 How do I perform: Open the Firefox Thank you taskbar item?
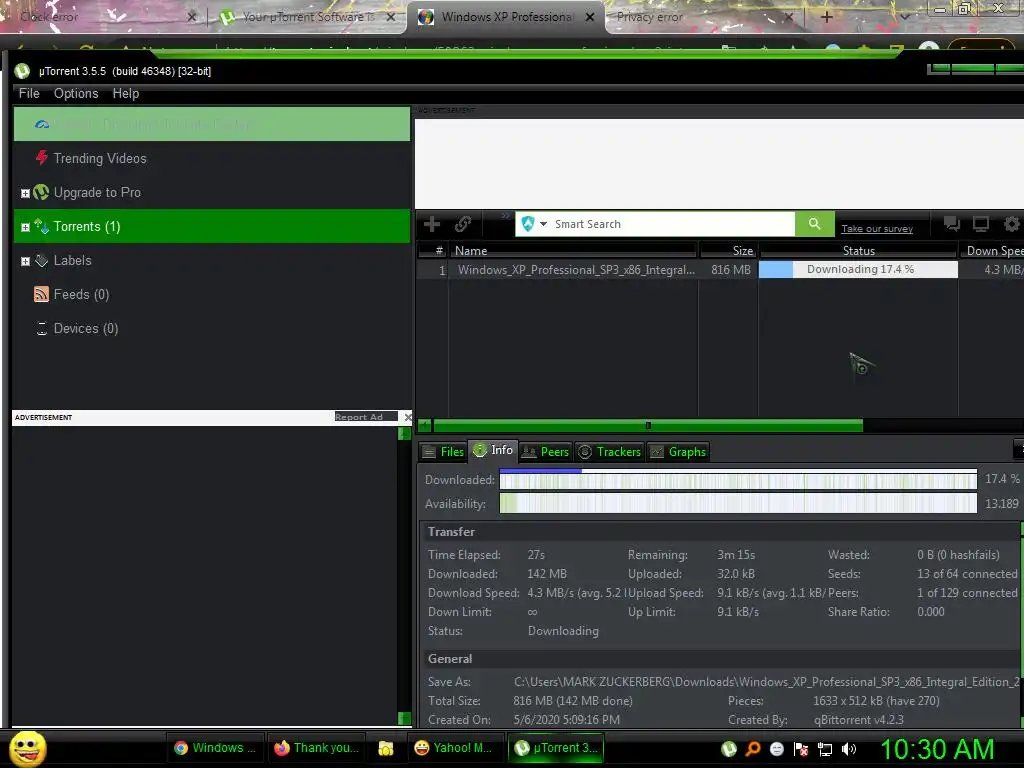coord(317,748)
